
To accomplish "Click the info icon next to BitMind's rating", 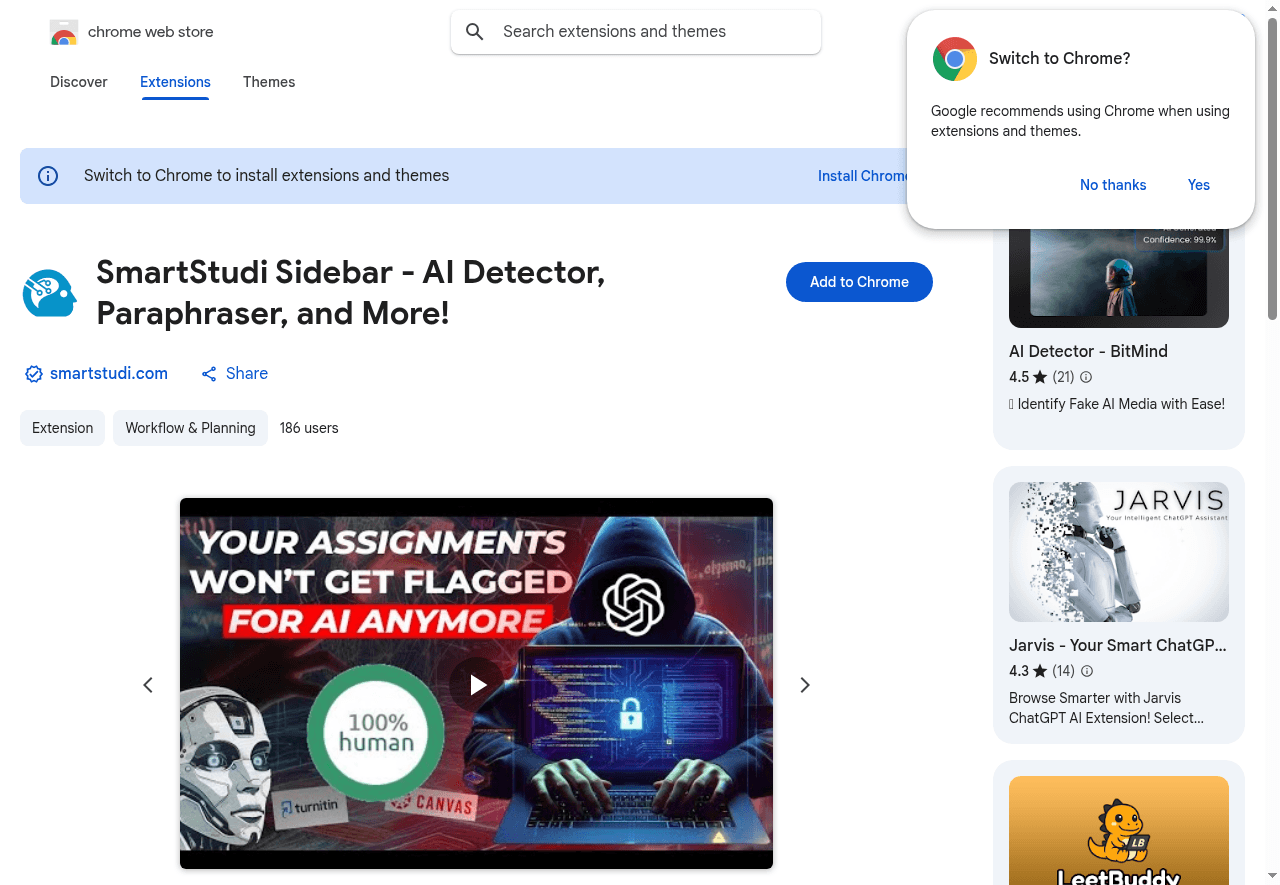I will click(1086, 377).
